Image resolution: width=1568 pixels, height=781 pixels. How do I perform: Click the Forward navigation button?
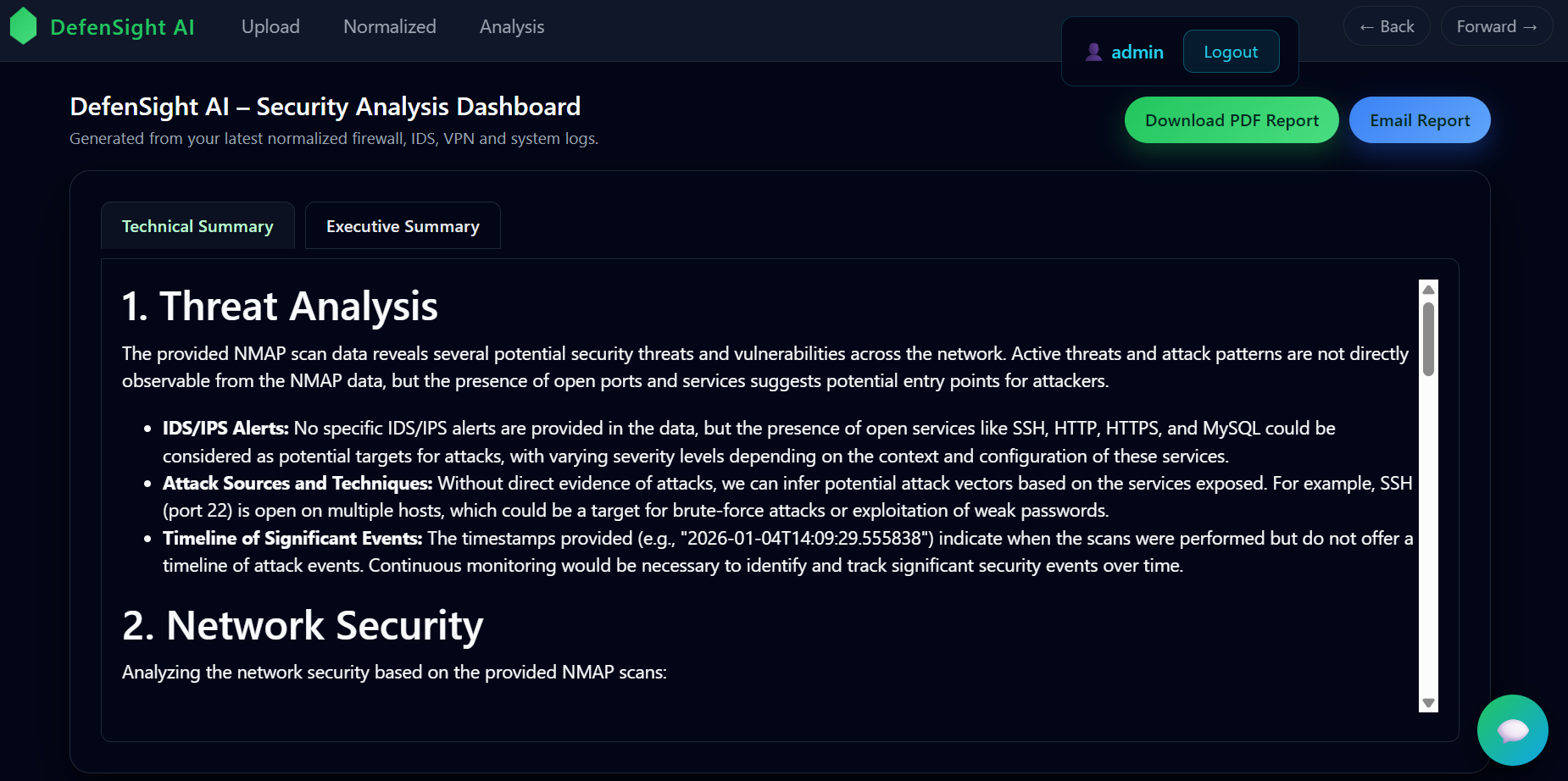[1497, 26]
